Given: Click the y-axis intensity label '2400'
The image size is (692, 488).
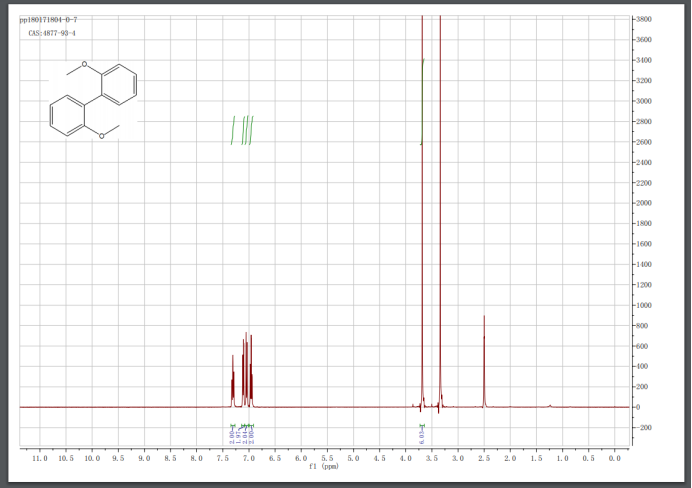Looking at the screenshot, I should click(644, 162).
